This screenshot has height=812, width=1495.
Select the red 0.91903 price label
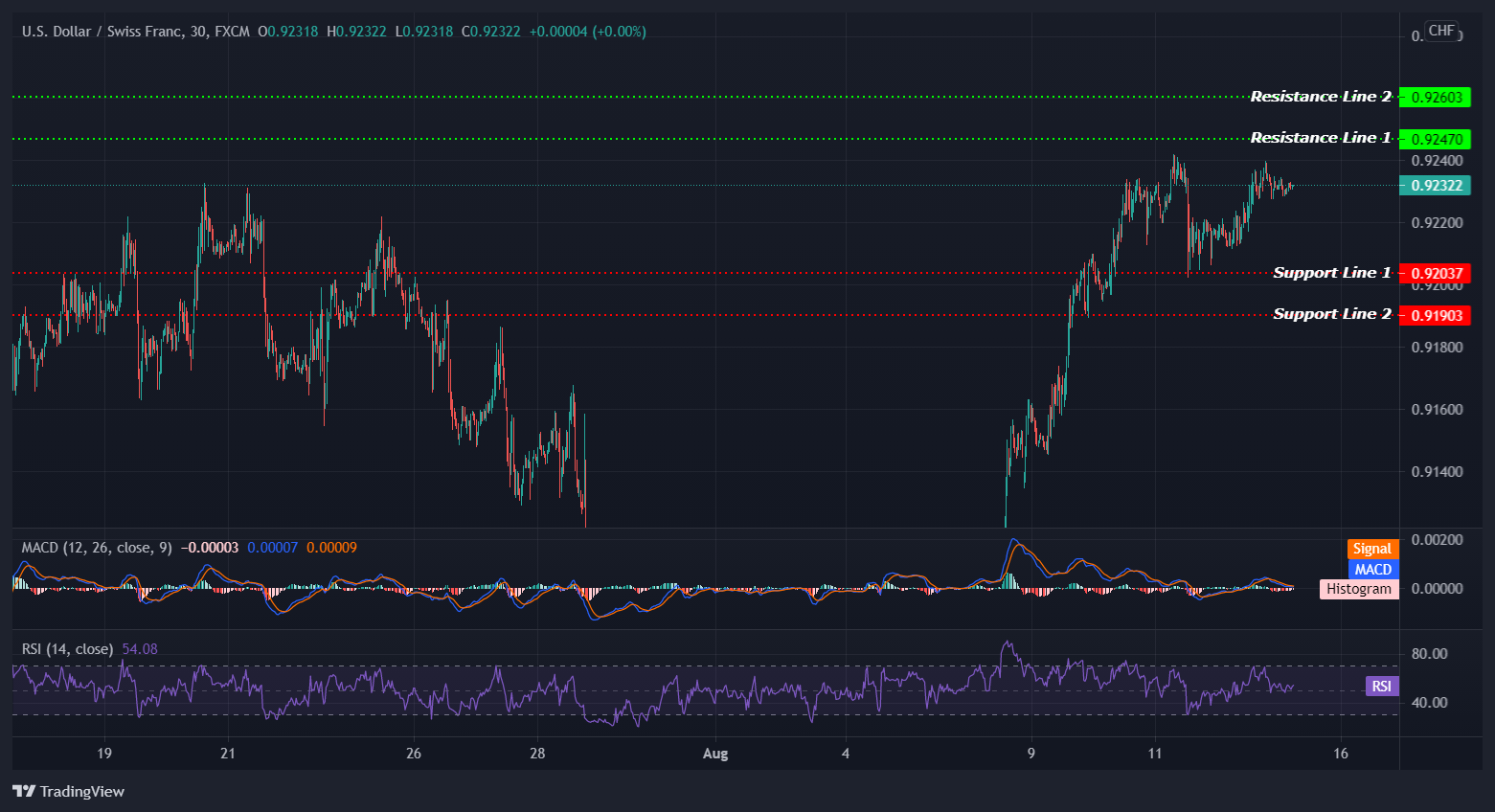(1435, 315)
